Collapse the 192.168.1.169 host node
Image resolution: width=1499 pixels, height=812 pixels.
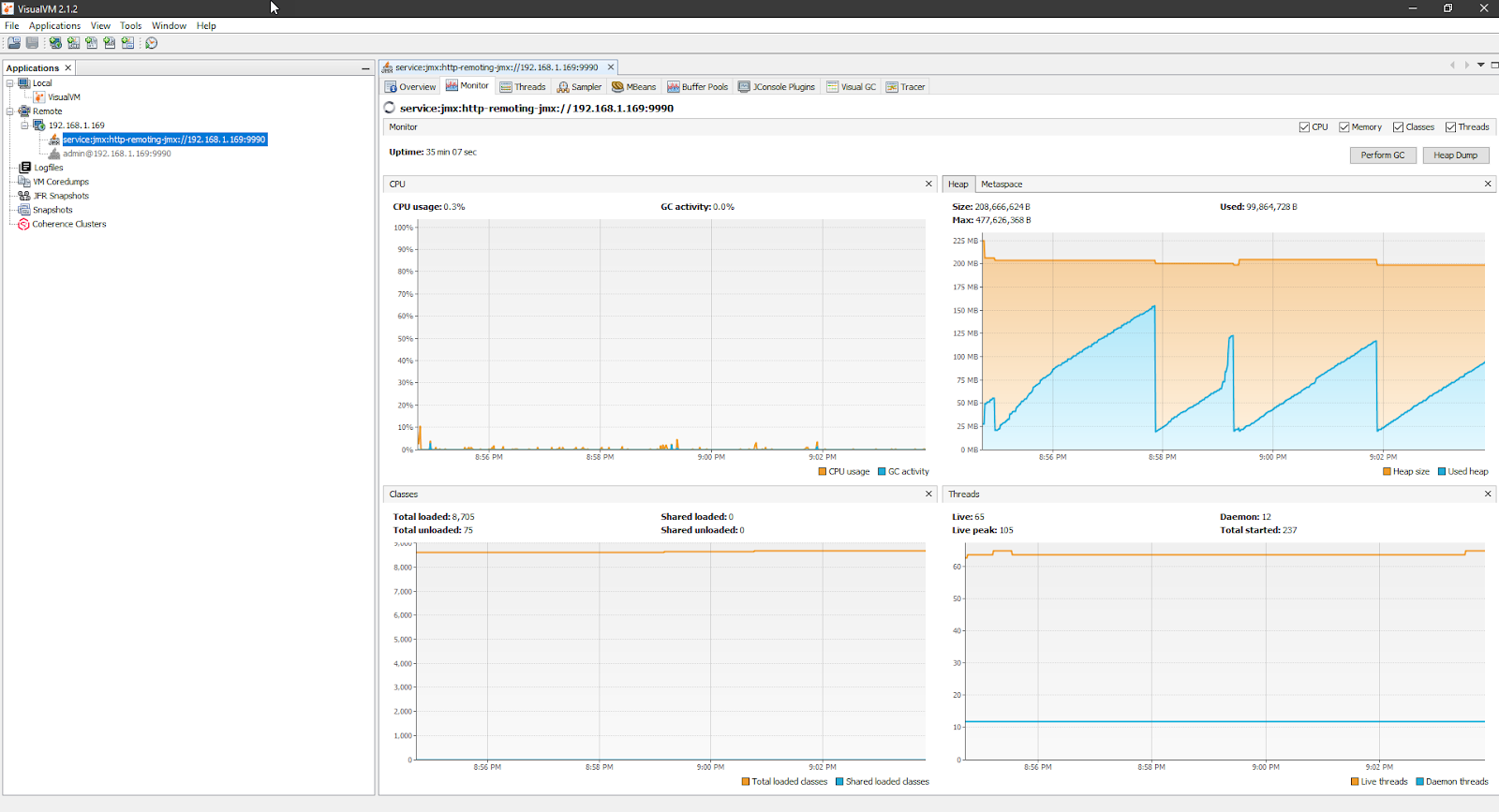(x=25, y=125)
